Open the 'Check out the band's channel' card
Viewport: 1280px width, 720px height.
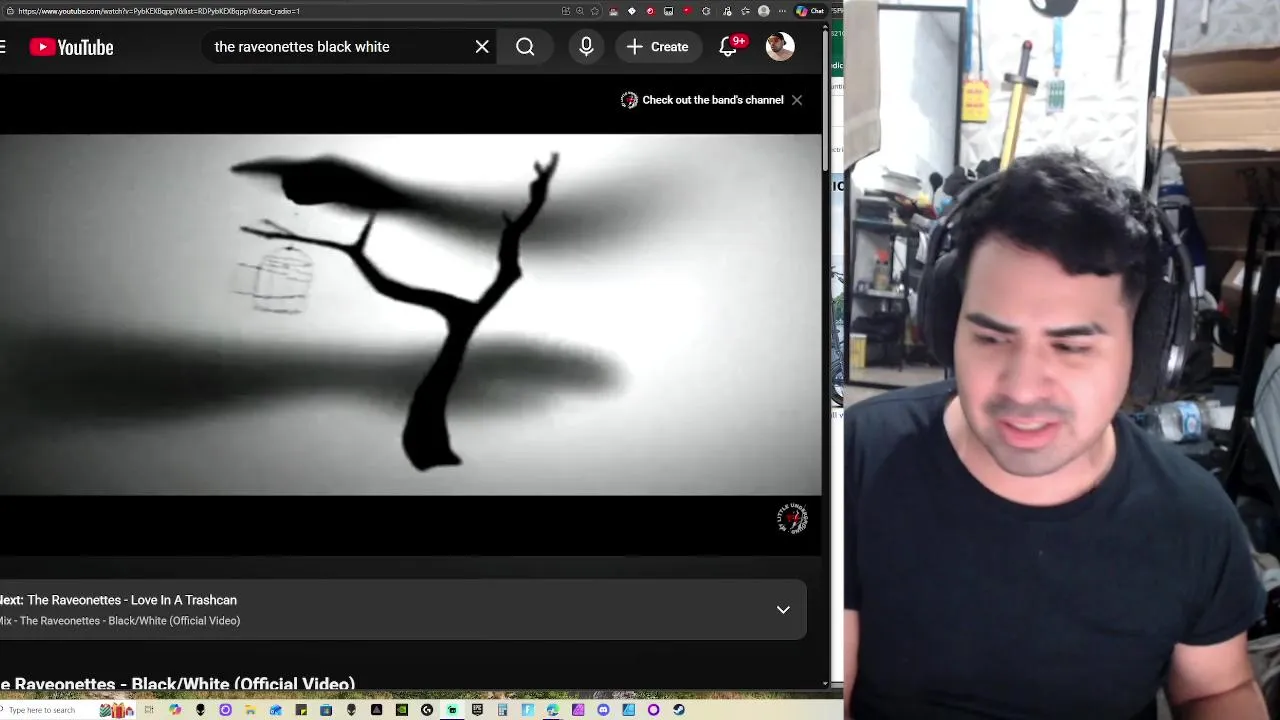tap(702, 100)
